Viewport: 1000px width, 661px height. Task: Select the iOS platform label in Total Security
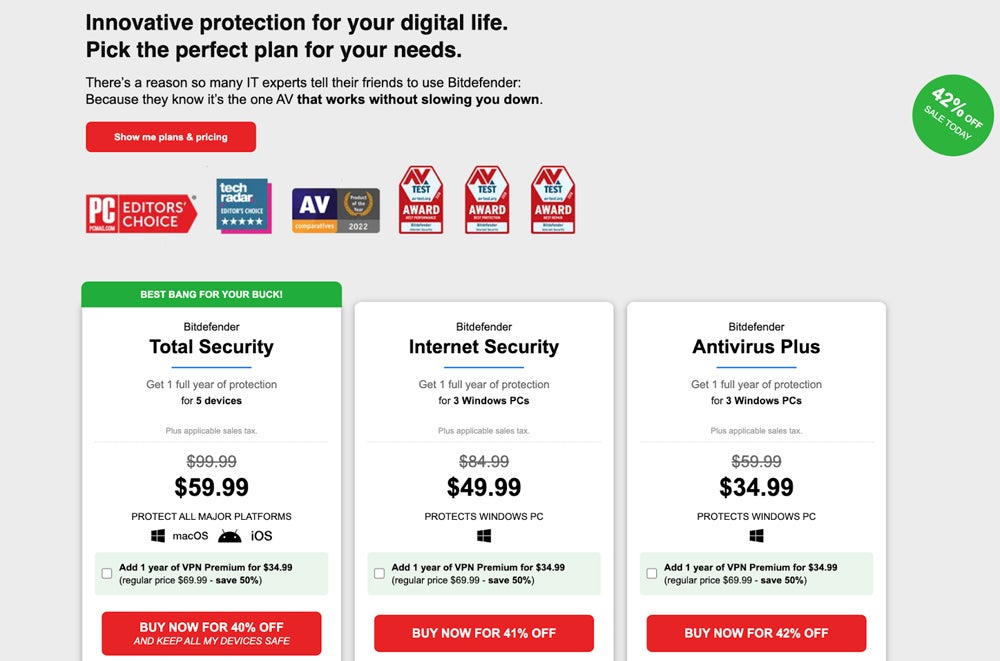[260, 534]
